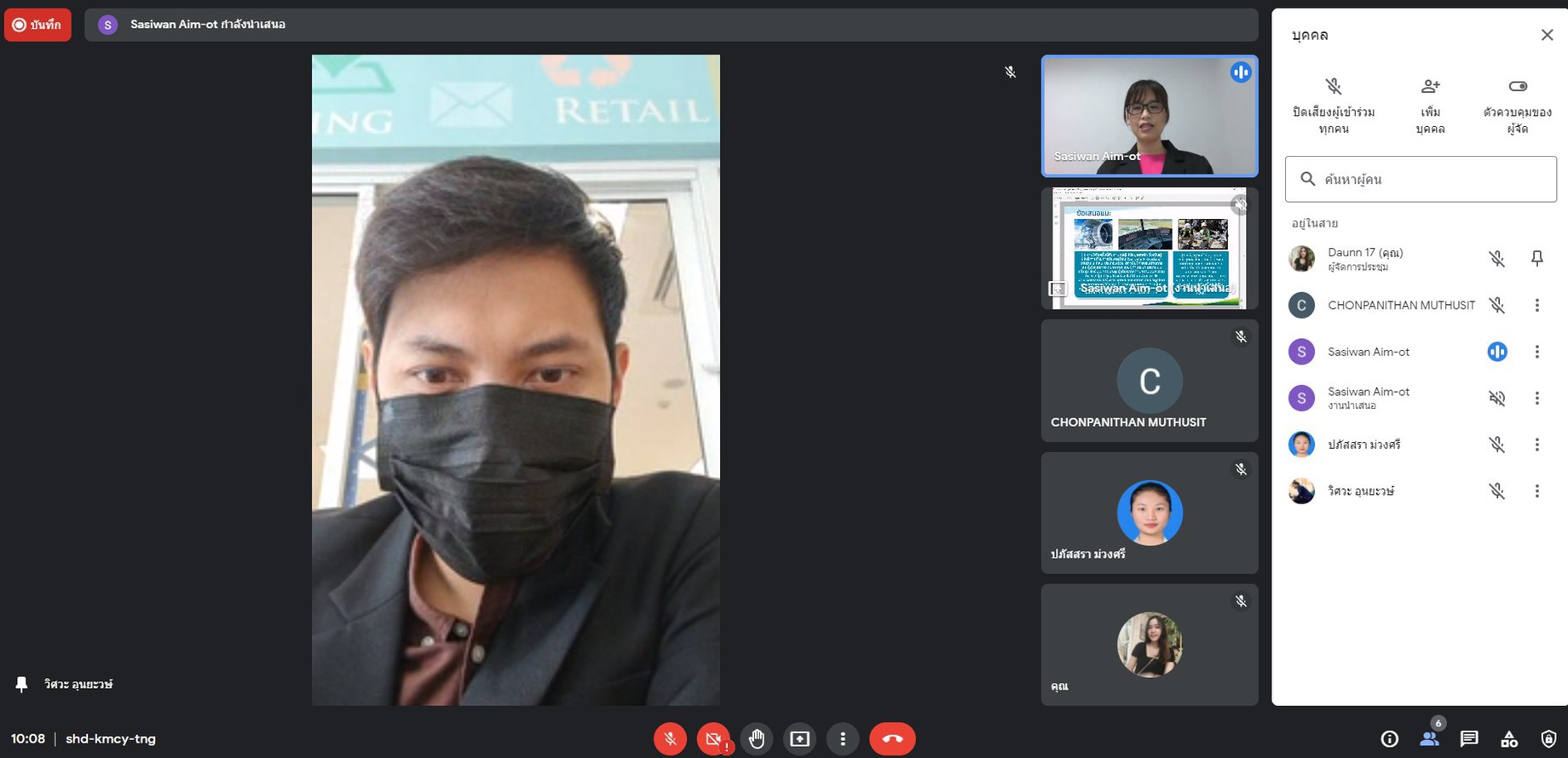Viewport: 1568px width, 758px height.
Task: Open the chat panel icon
Action: coord(1469,738)
